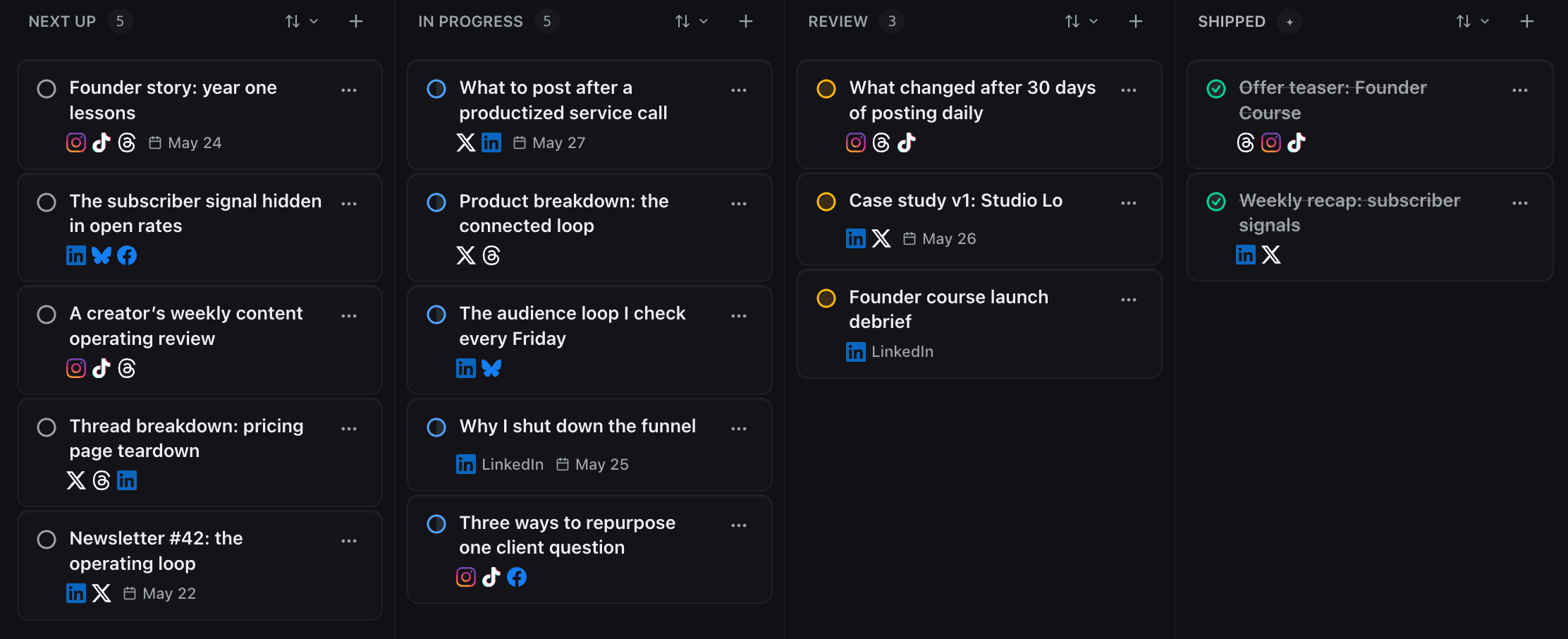Click TikTok icon on 'Three ways to repurpose' card
The image size is (1568, 639).
tap(491, 577)
